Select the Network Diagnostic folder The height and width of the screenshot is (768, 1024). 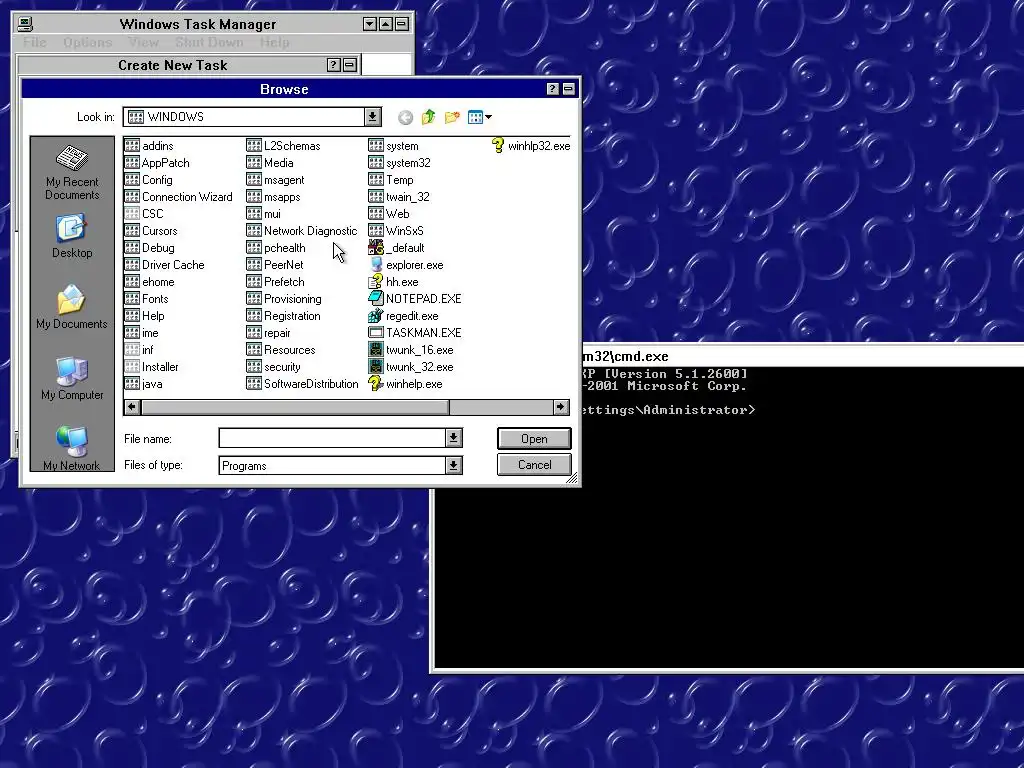point(302,231)
